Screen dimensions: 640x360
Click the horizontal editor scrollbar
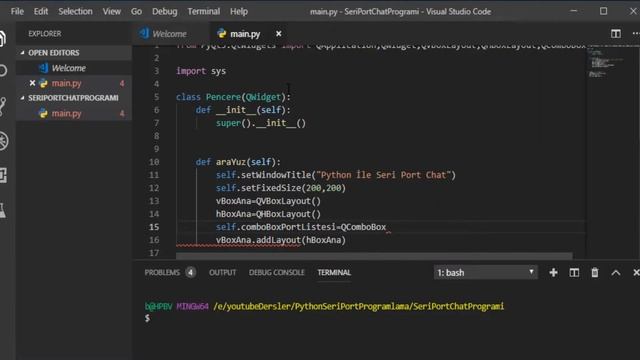click(x=374, y=256)
